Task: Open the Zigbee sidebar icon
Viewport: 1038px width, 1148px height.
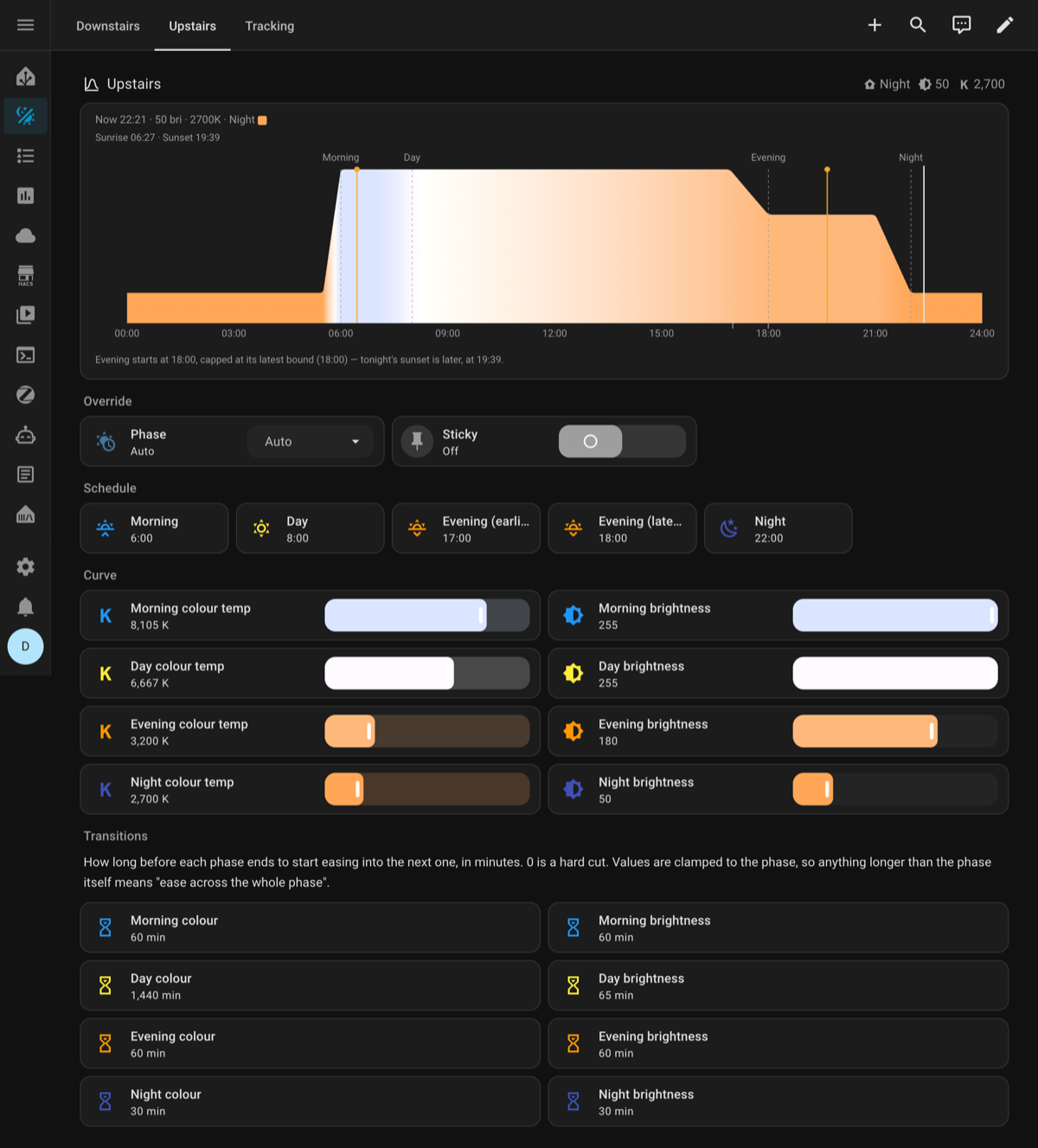Action: click(x=25, y=394)
